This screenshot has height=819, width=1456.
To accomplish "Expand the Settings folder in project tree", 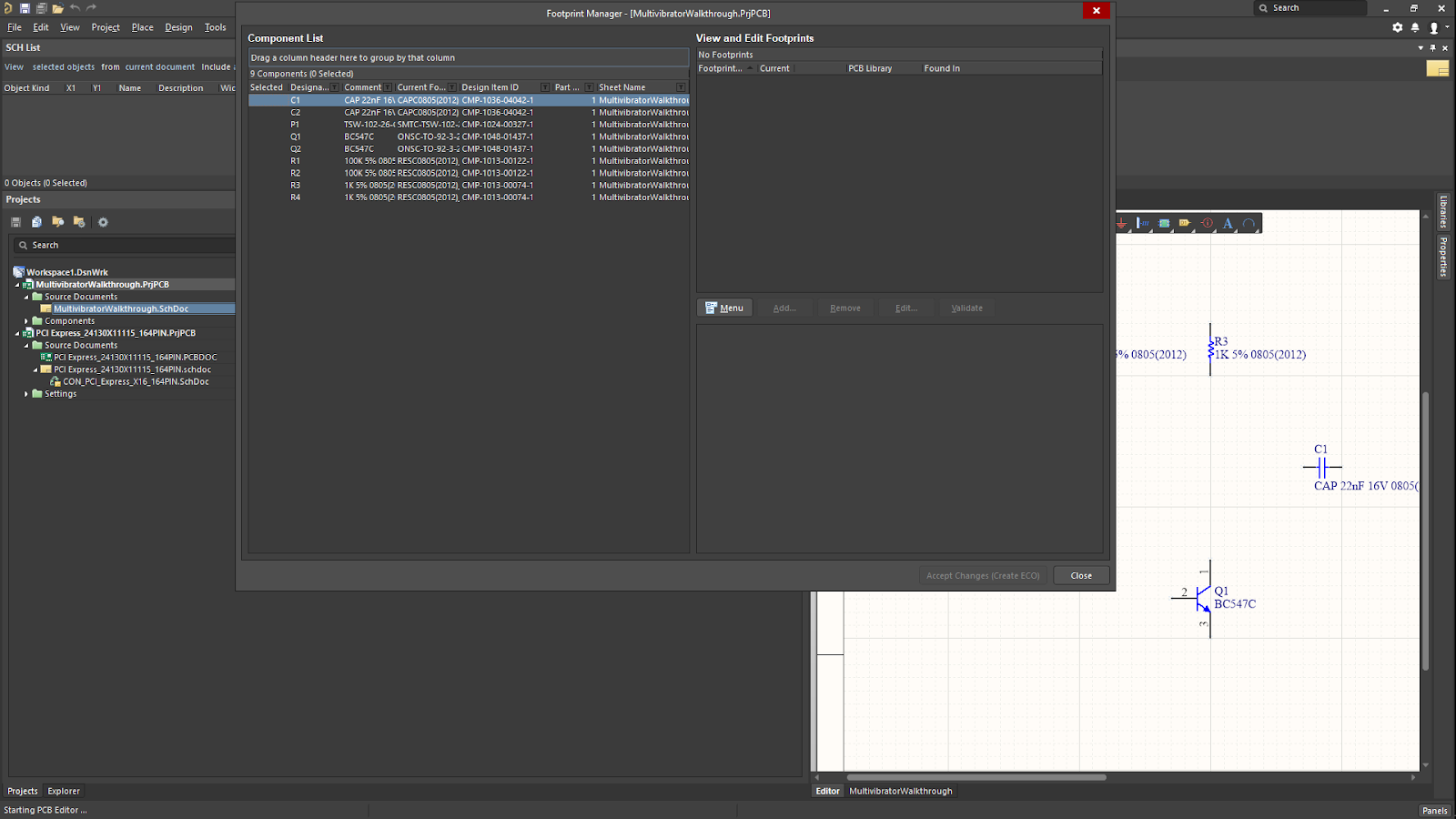I will click(x=26, y=394).
